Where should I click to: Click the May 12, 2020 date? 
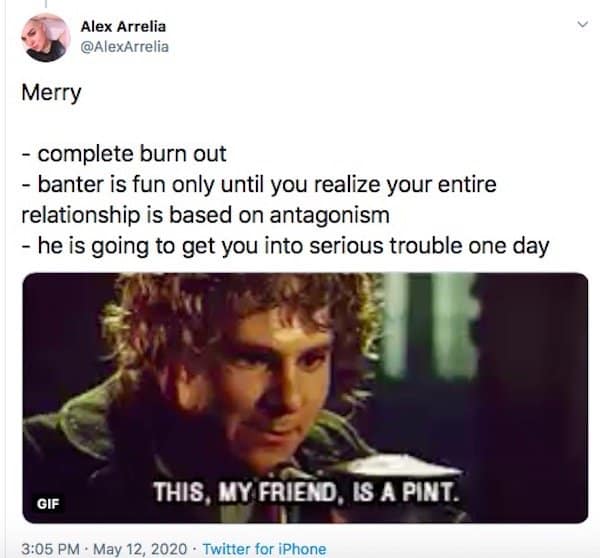[x=140, y=549]
